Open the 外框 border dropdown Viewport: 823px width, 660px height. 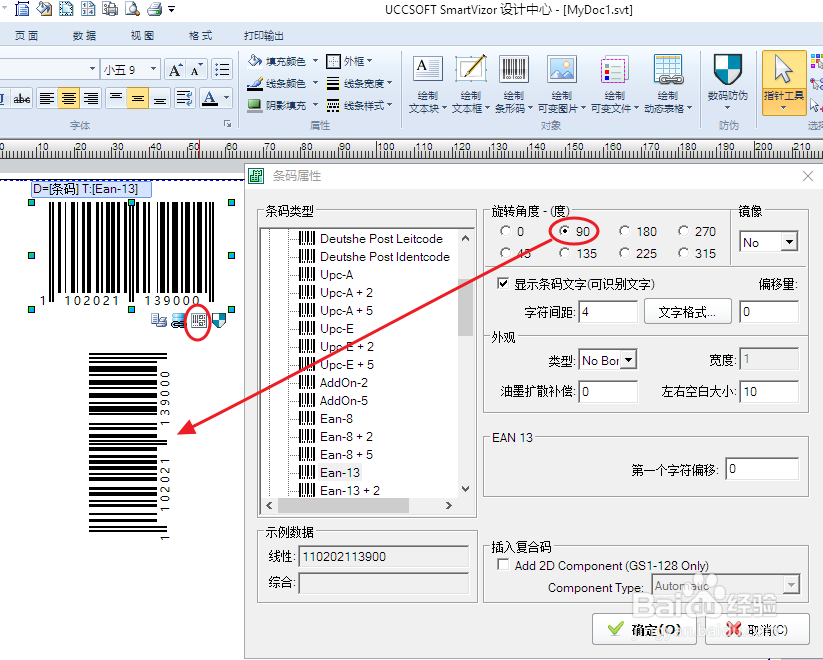coord(370,61)
